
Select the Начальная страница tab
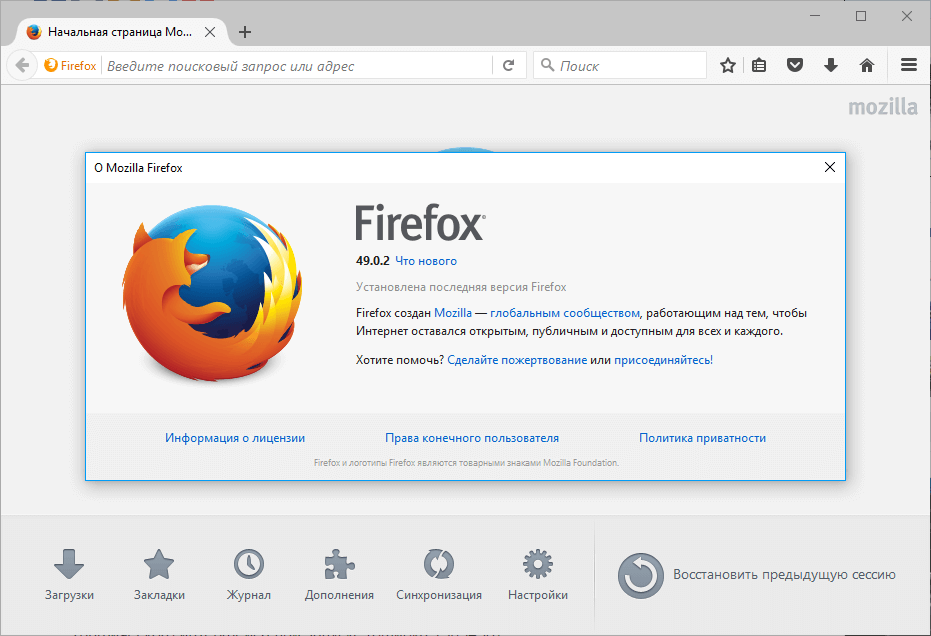coord(120,31)
